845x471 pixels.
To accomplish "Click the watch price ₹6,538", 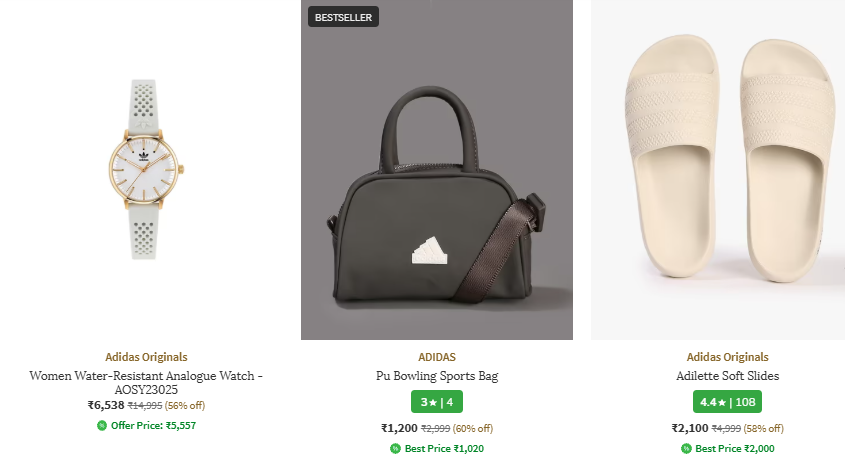I will [106, 405].
